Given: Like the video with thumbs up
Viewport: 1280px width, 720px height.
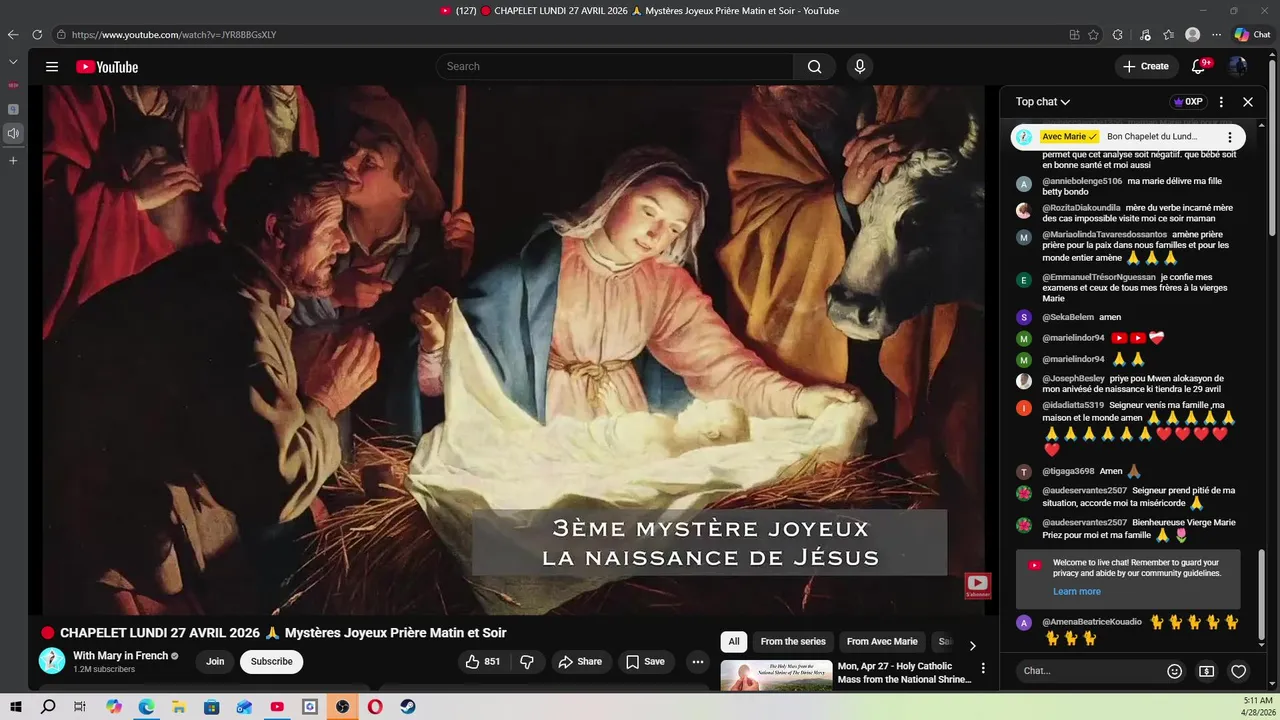Looking at the screenshot, I should coord(482,662).
